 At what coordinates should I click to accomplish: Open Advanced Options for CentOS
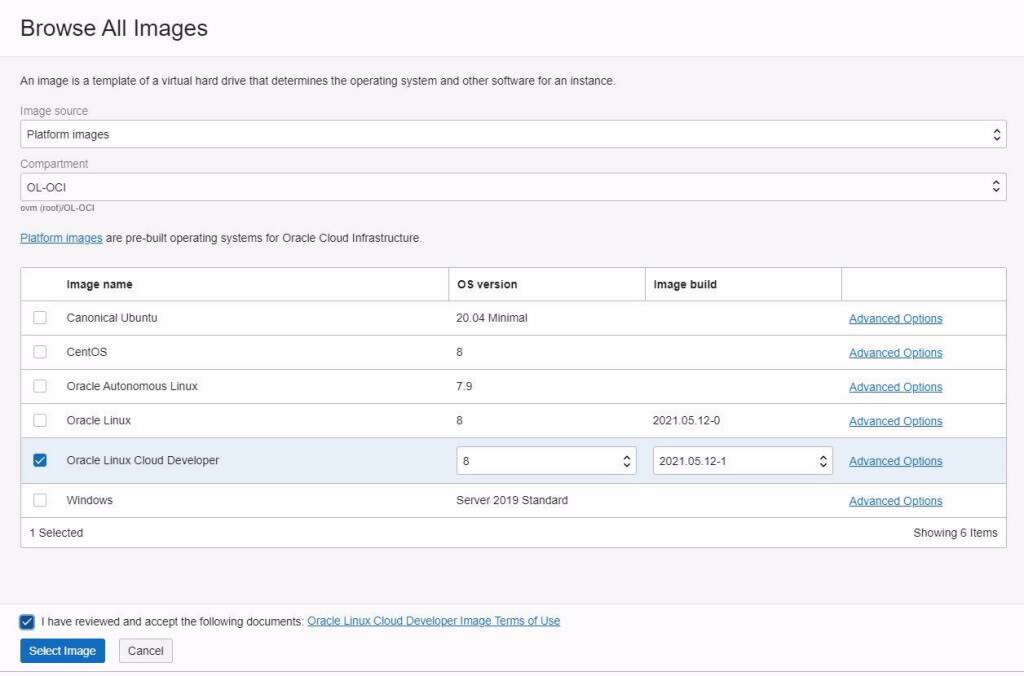pos(895,352)
